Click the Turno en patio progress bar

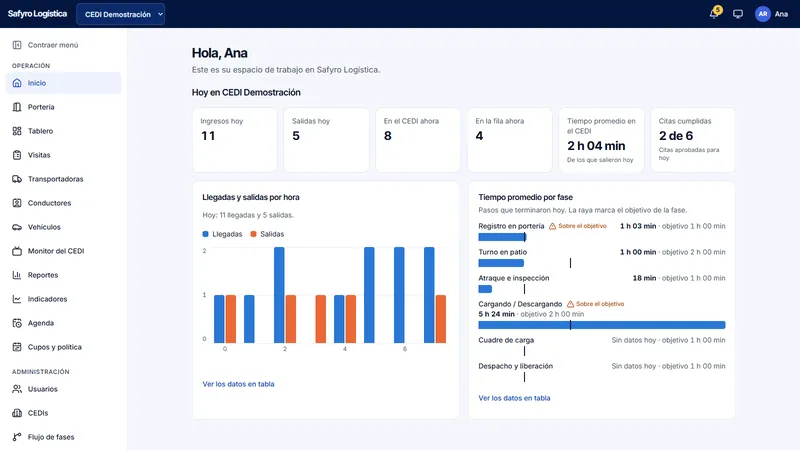pos(501,263)
